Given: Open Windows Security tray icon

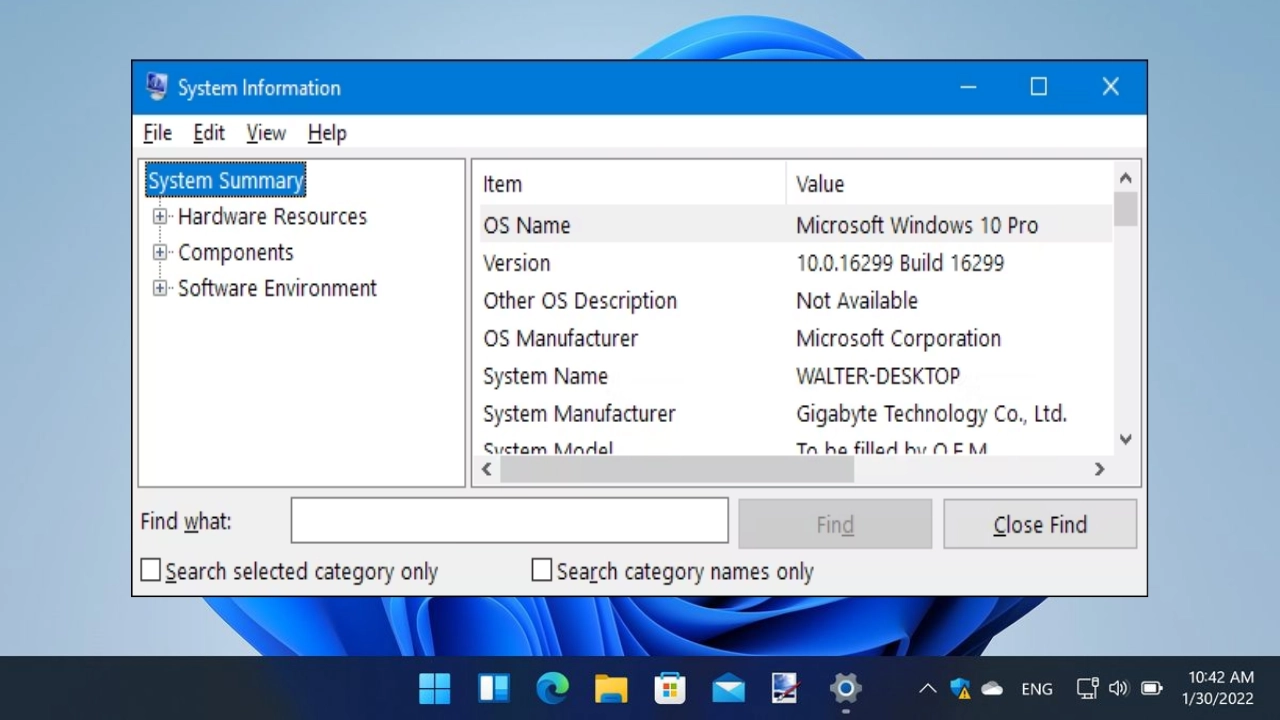Looking at the screenshot, I should click(960, 688).
